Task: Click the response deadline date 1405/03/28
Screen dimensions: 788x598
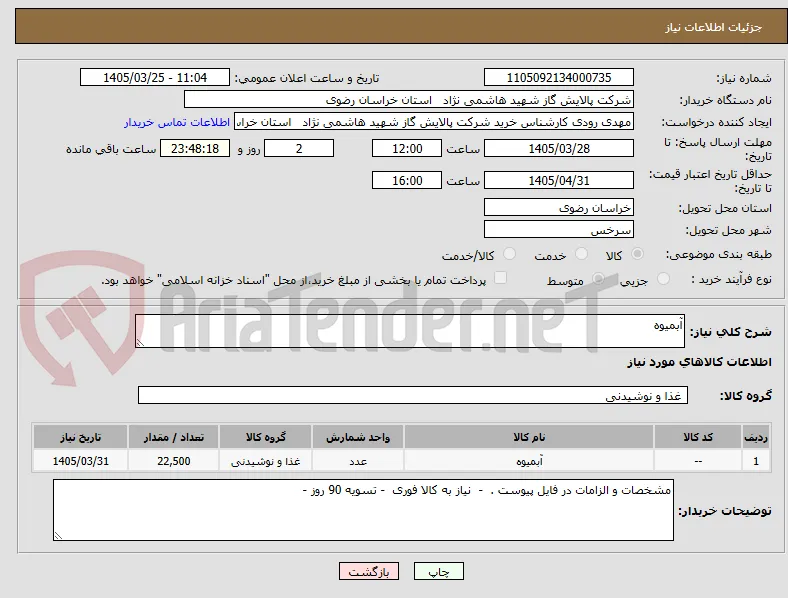Action: (x=559, y=148)
